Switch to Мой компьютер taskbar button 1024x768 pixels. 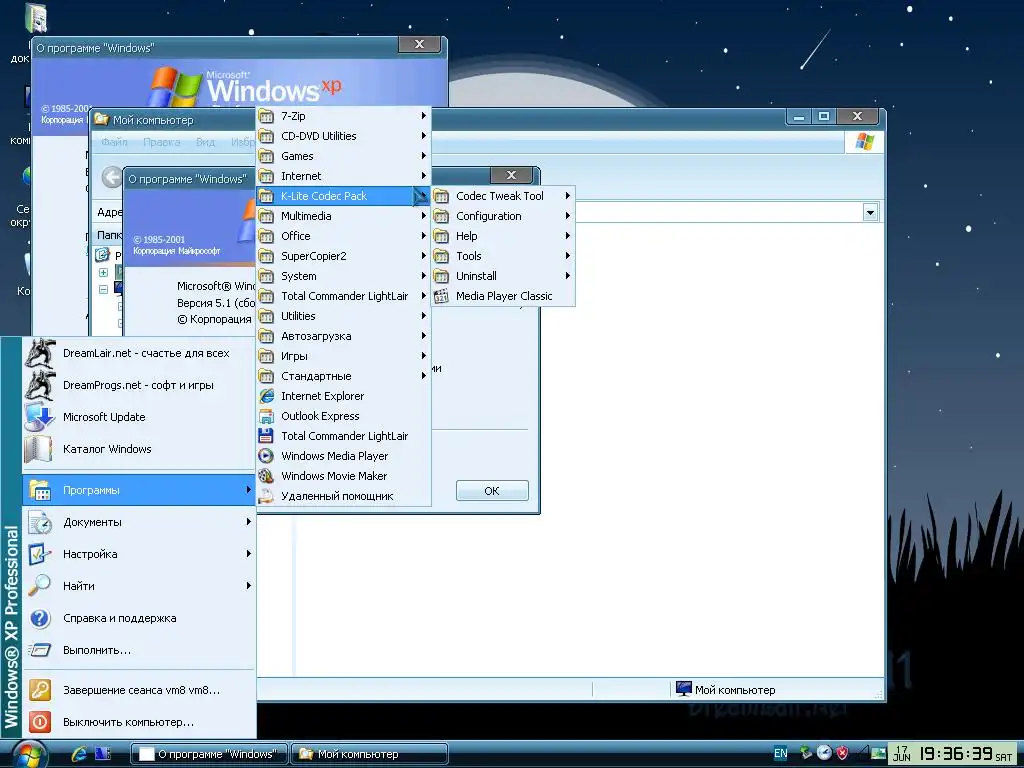point(369,754)
